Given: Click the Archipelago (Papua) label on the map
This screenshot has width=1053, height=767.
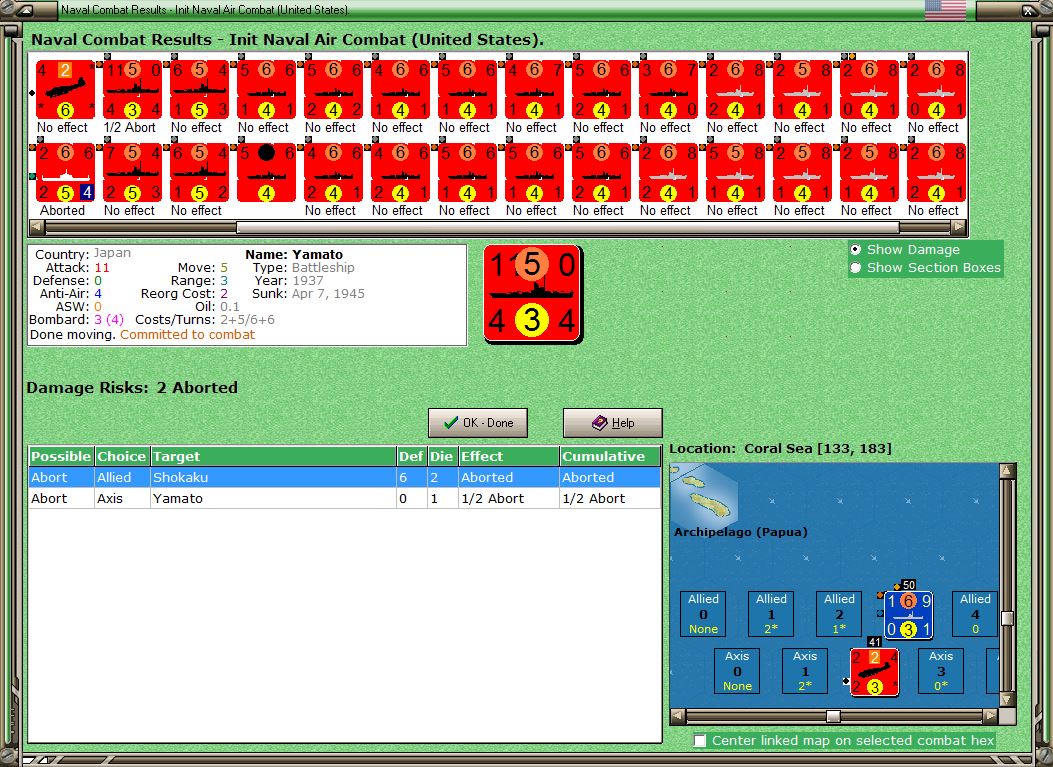Looking at the screenshot, I should coord(741,532).
